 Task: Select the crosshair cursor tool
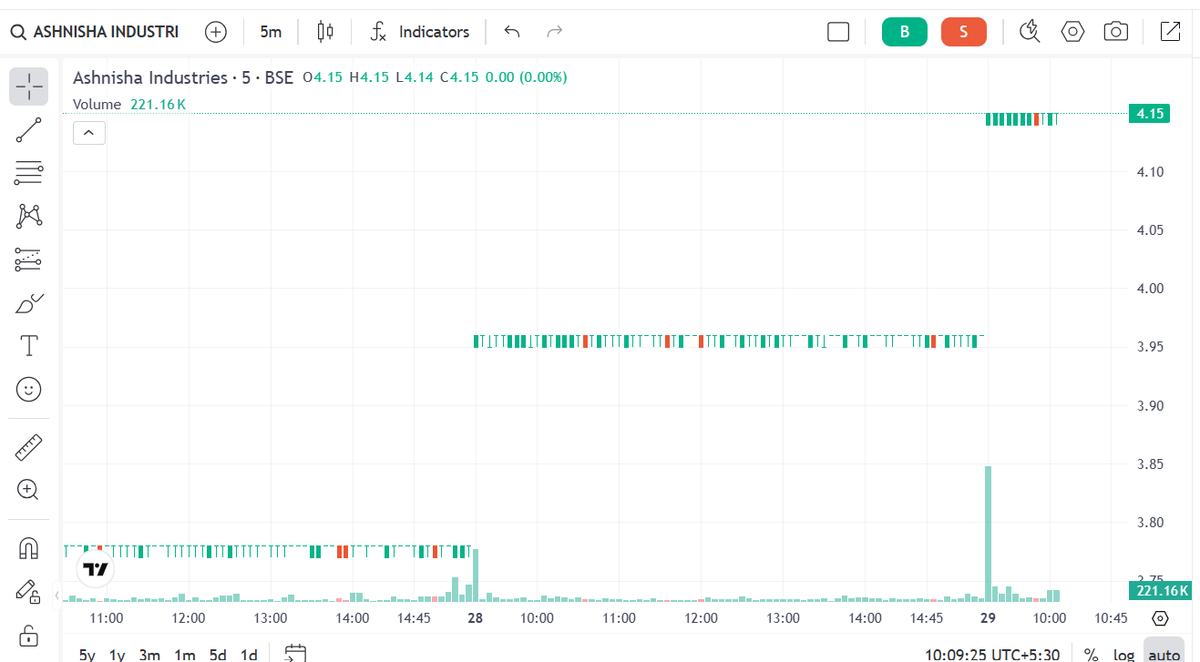[29, 87]
